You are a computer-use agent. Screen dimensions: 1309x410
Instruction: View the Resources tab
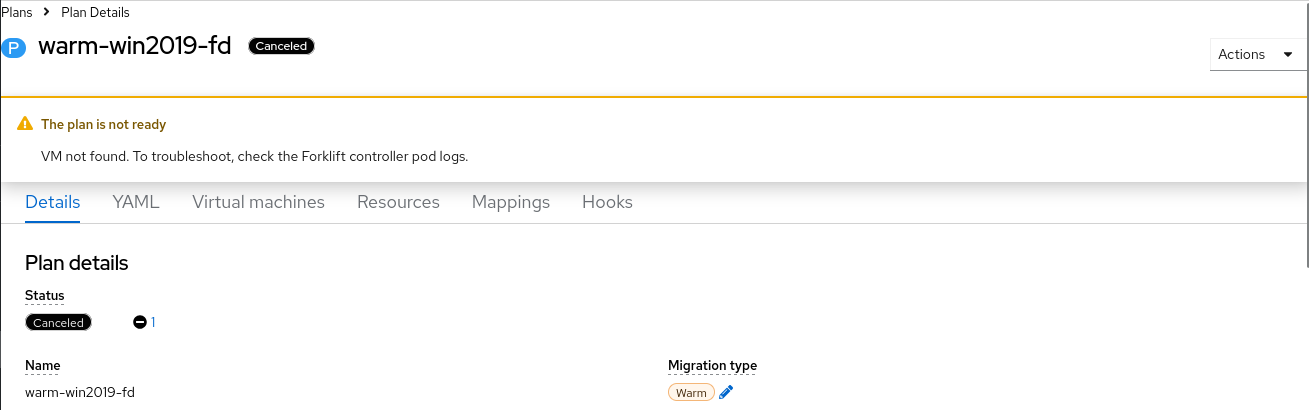click(398, 202)
